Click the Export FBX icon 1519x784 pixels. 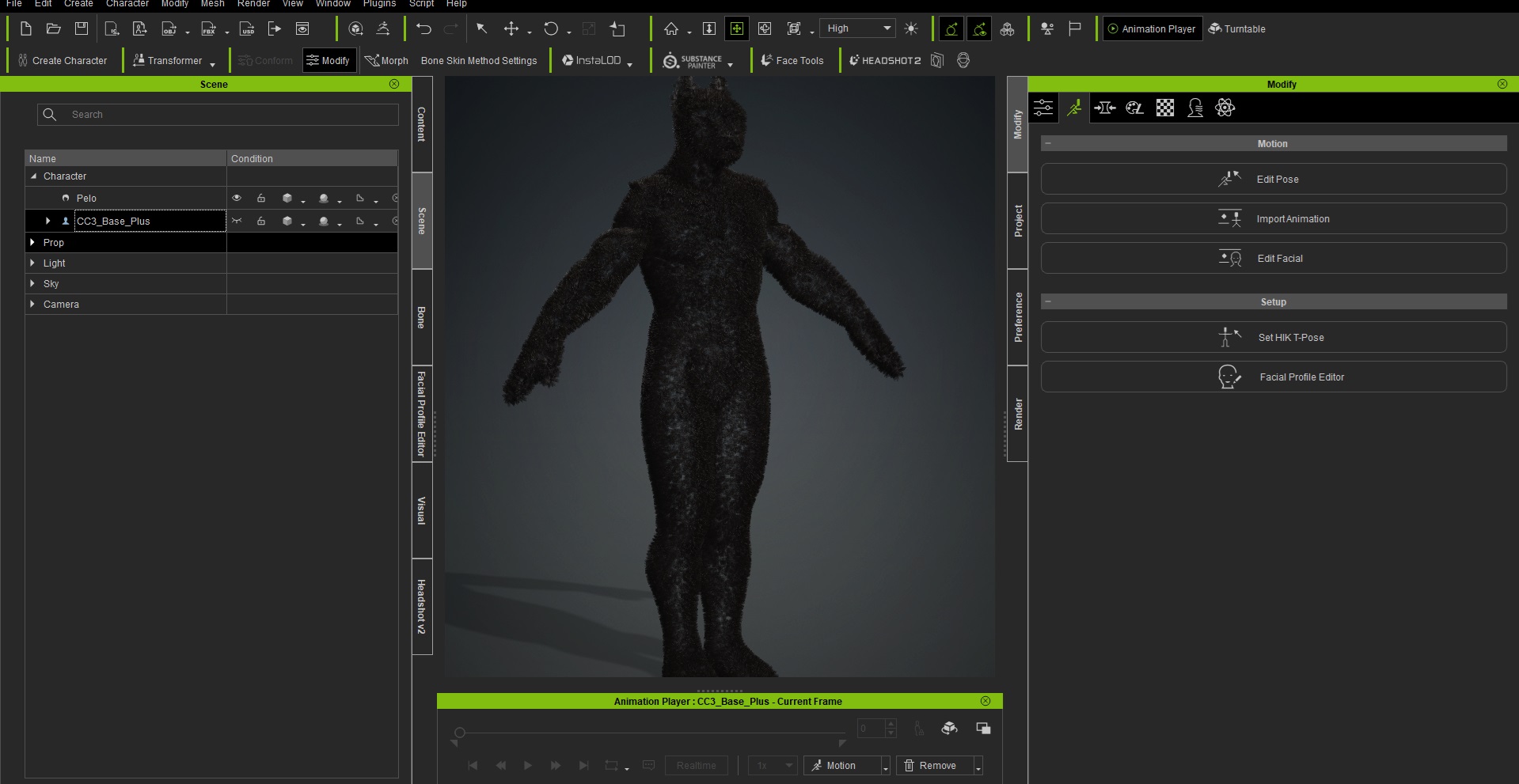pos(208,29)
